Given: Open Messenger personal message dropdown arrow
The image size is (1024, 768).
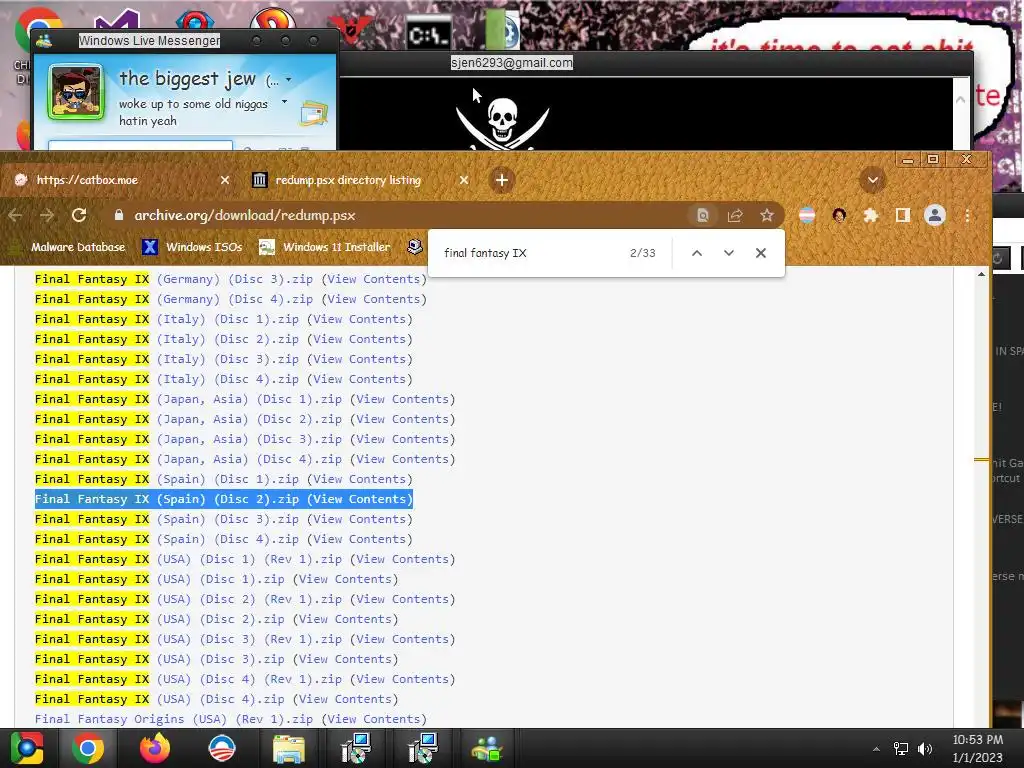Looking at the screenshot, I should [x=284, y=102].
